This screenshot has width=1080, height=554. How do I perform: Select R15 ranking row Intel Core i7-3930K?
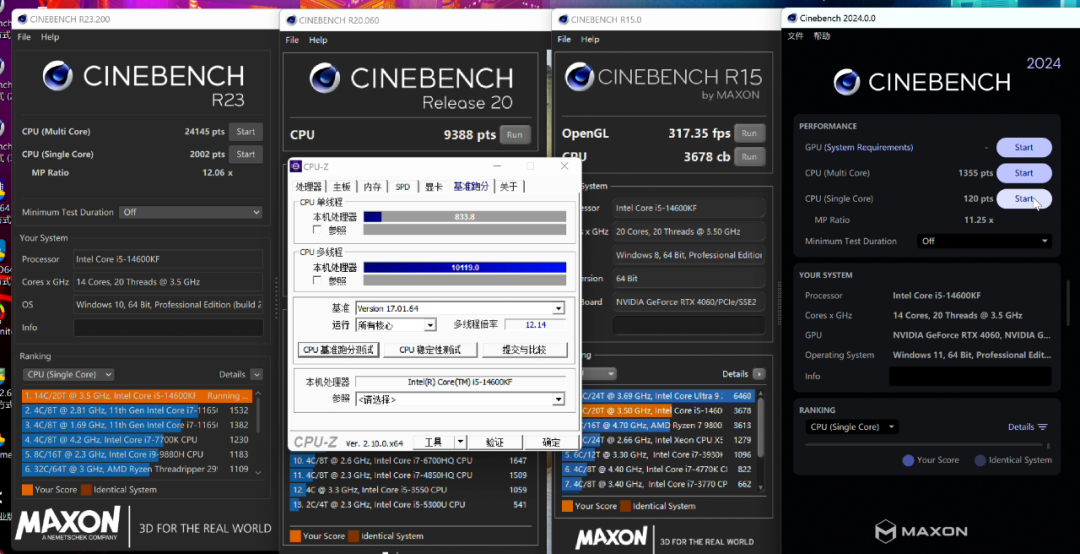658,455
